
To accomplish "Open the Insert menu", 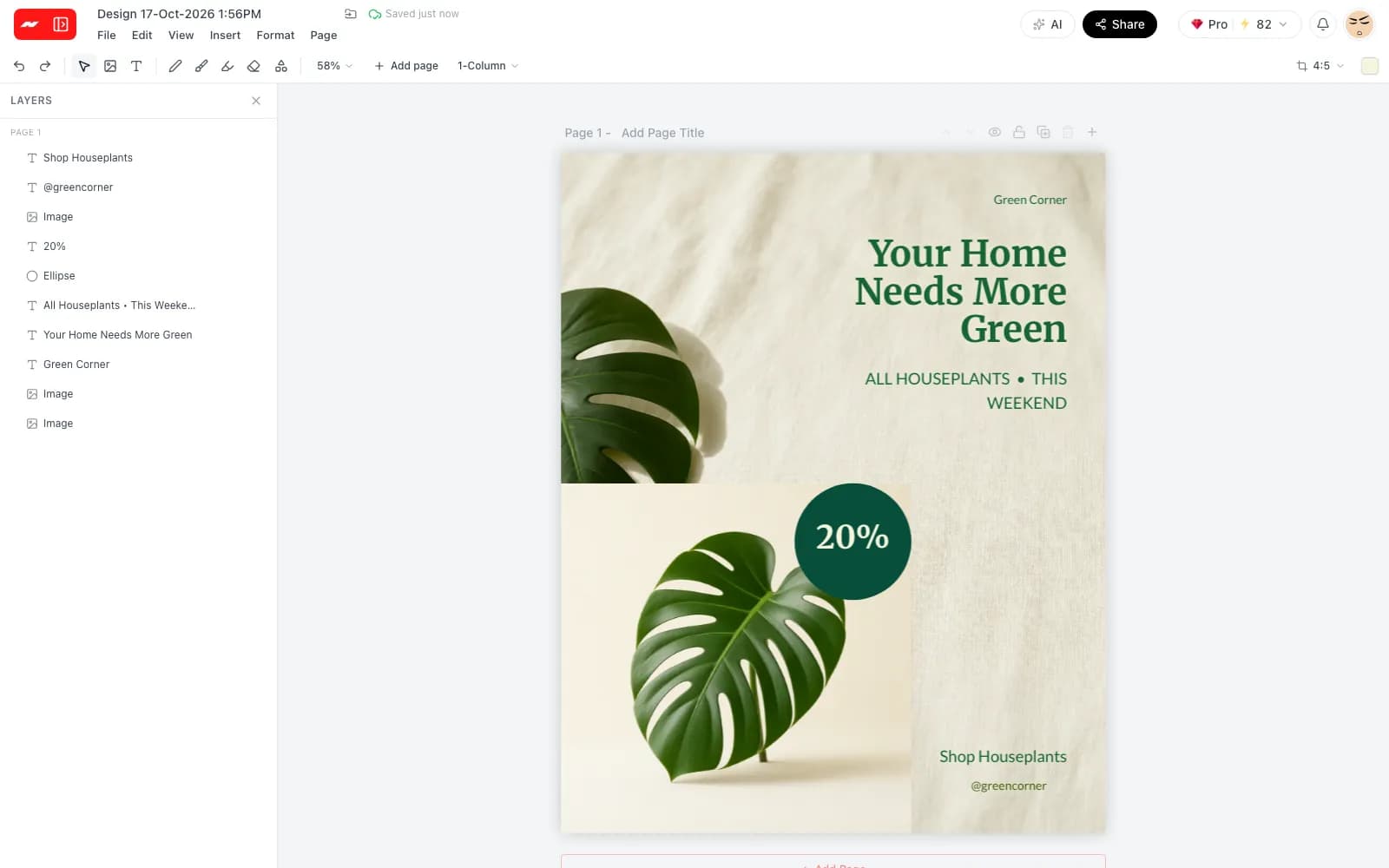I will tap(225, 36).
